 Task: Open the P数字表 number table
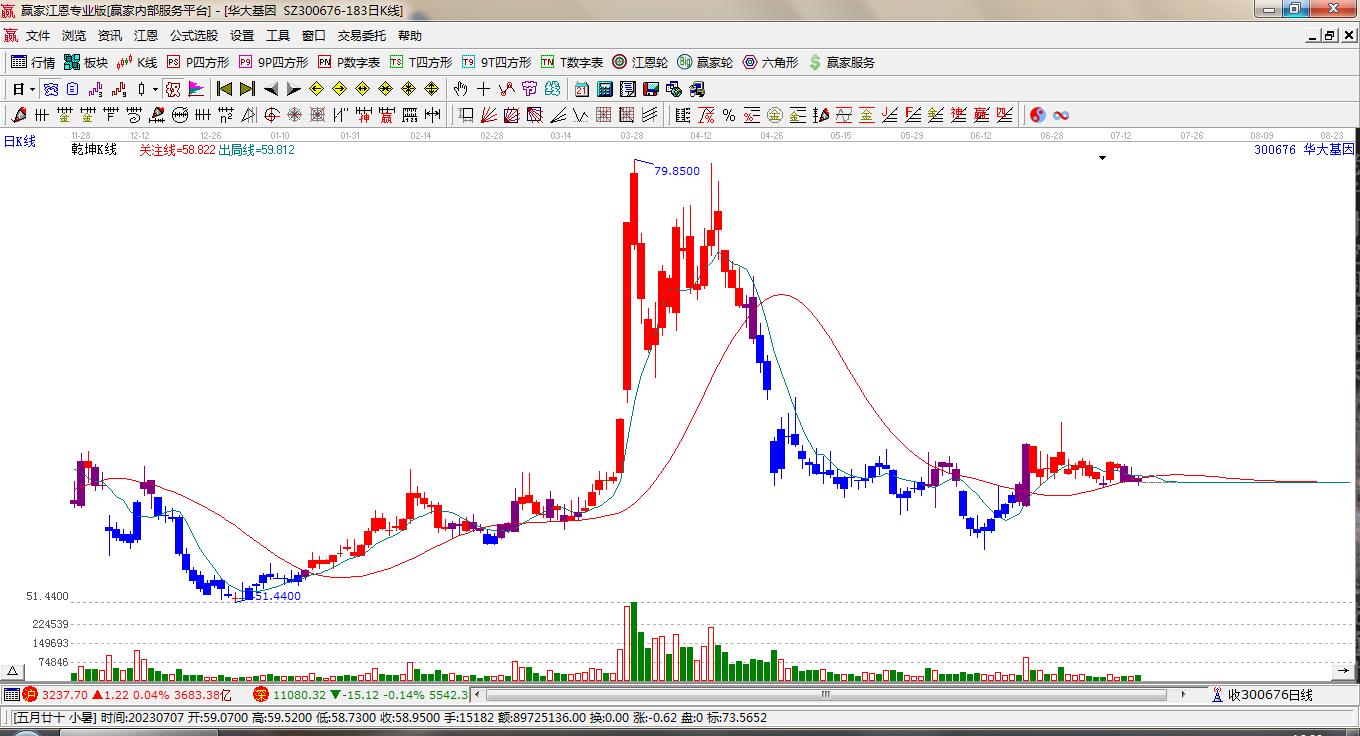349,62
